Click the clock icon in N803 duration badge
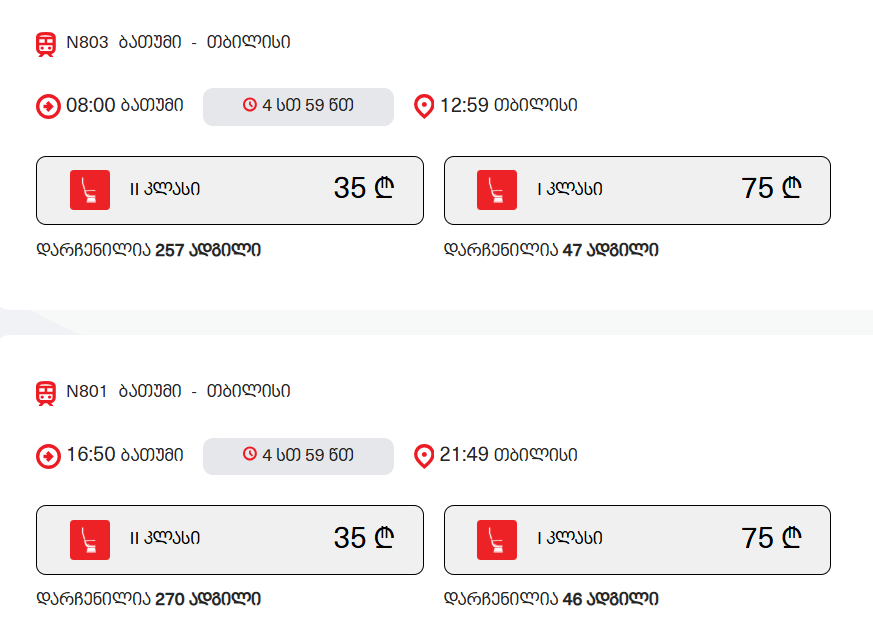873x644 pixels. pos(250,105)
